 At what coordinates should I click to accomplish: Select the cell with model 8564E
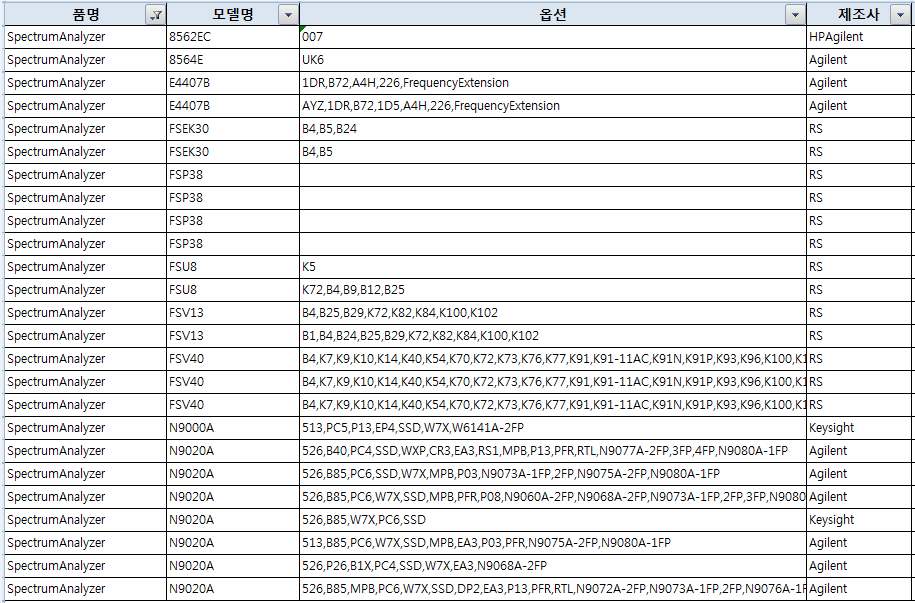click(232, 60)
